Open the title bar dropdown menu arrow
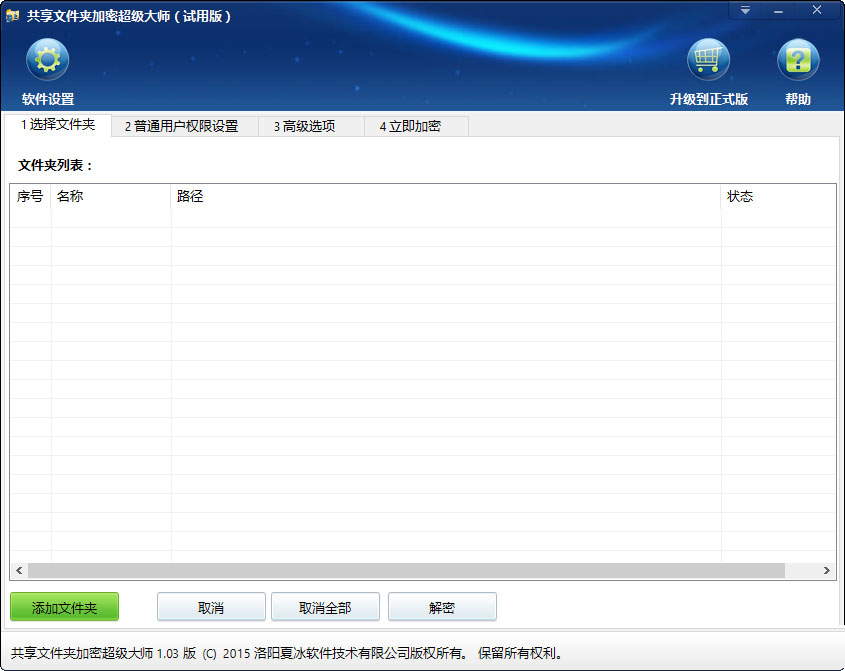Viewport: 845px width, 671px height. coord(745,10)
